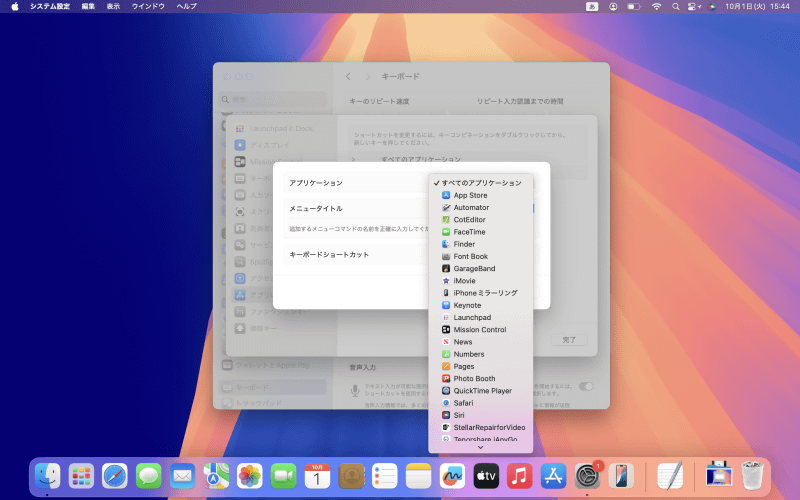Open the Apple menu
This screenshot has width=800, height=500.
15,6
